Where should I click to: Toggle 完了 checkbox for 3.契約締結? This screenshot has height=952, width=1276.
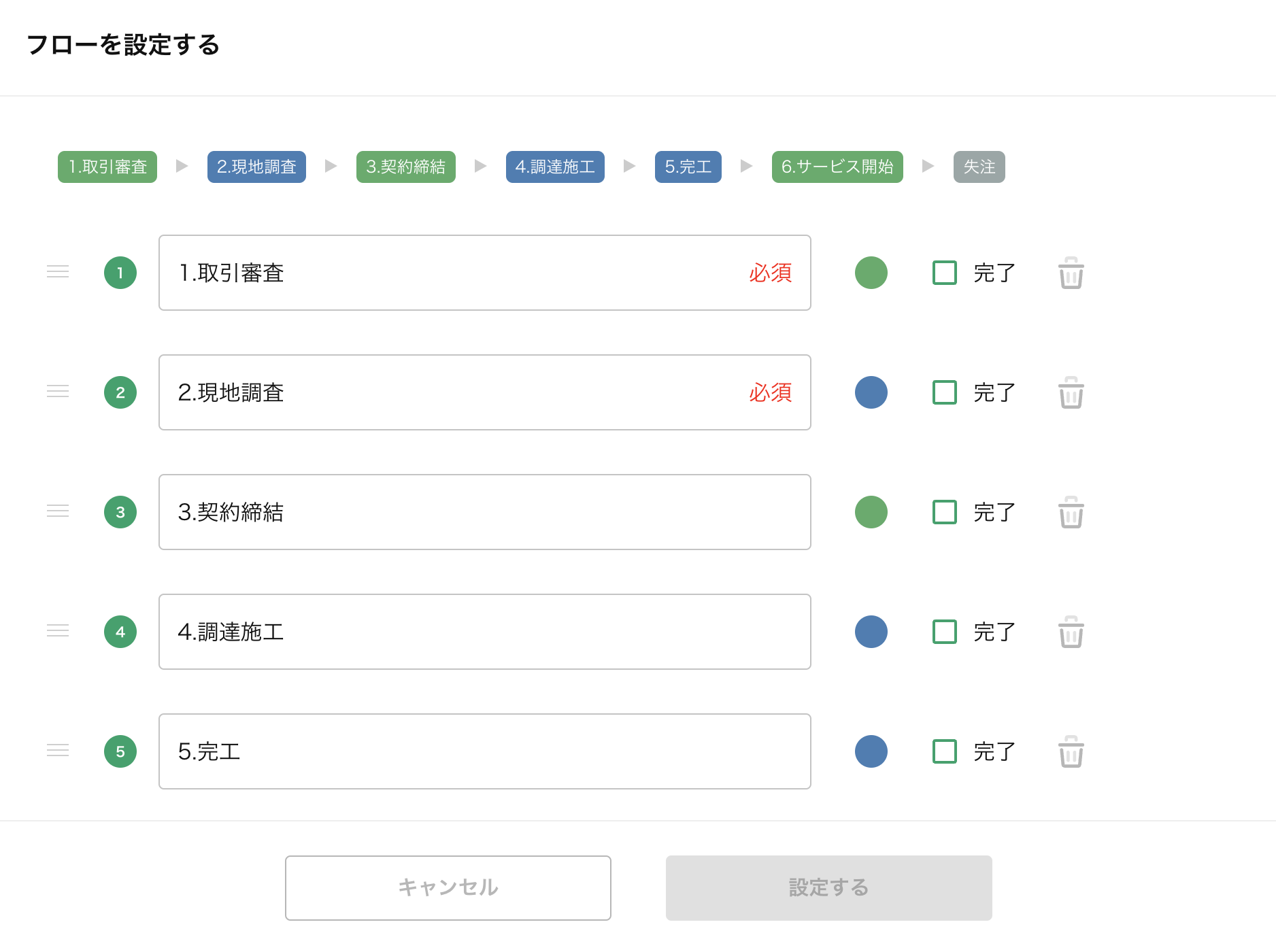944,512
